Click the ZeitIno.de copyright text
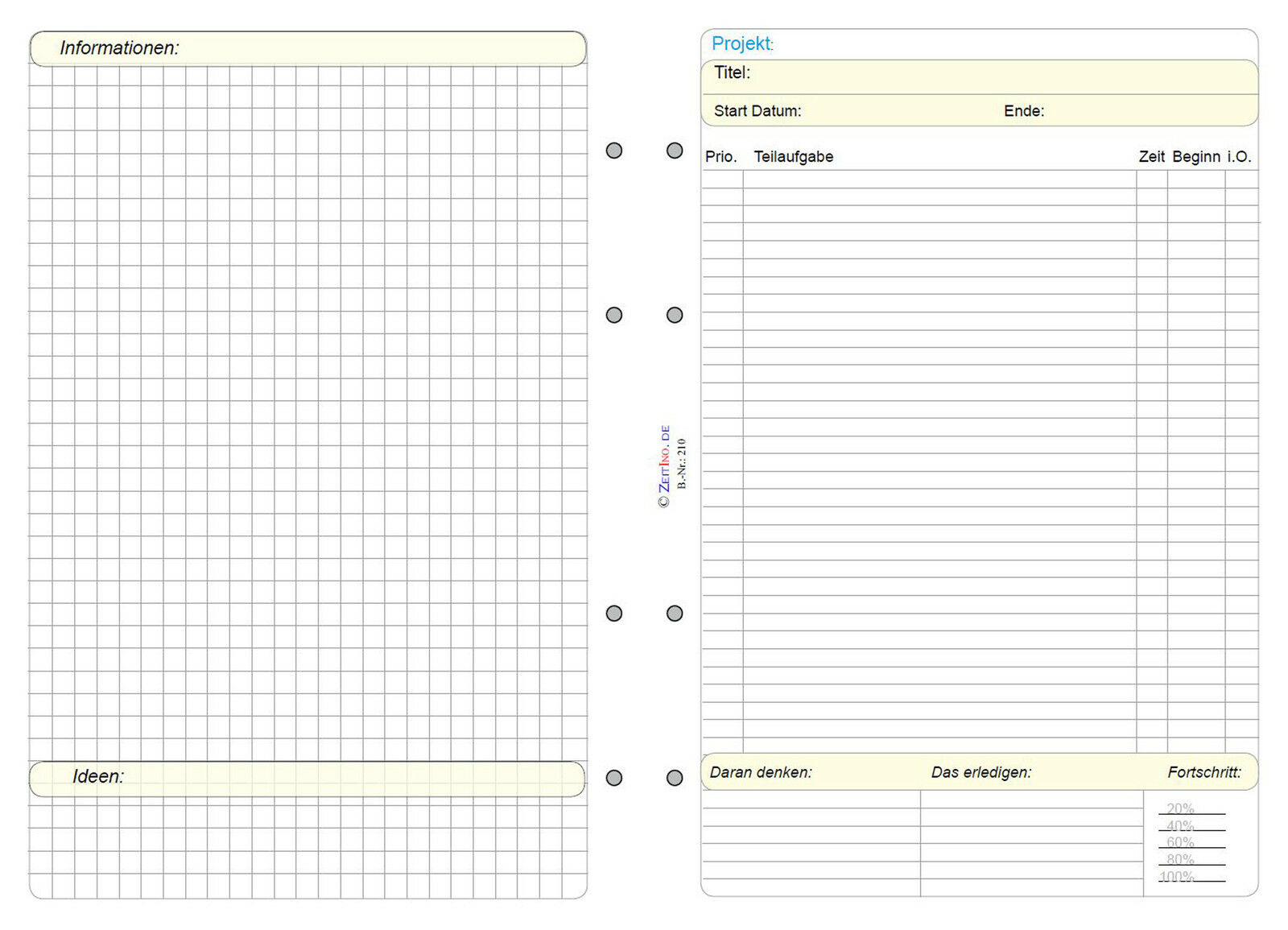The width and height of the screenshot is (1288, 930). (x=664, y=467)
